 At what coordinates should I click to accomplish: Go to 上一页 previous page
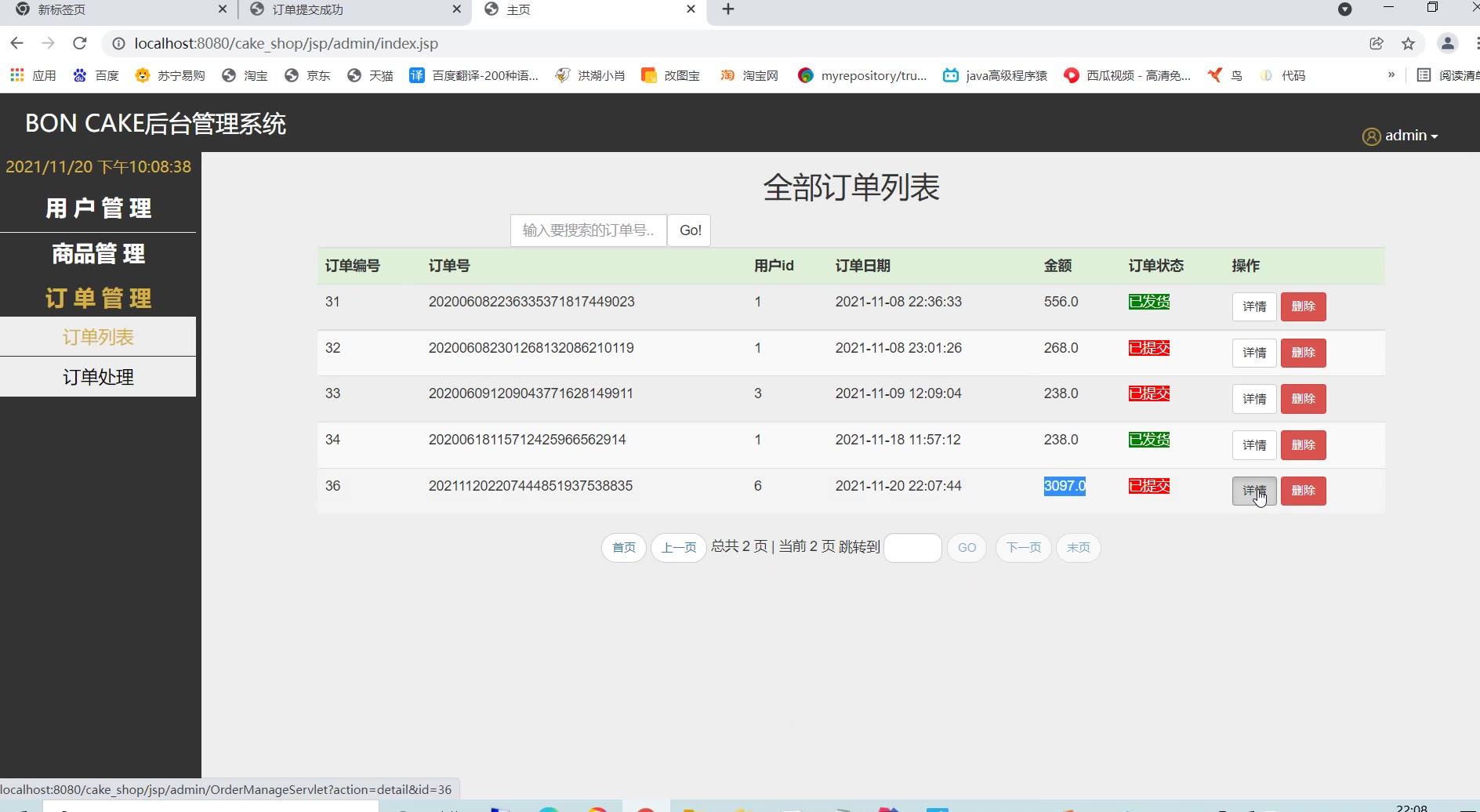point(679,547)
